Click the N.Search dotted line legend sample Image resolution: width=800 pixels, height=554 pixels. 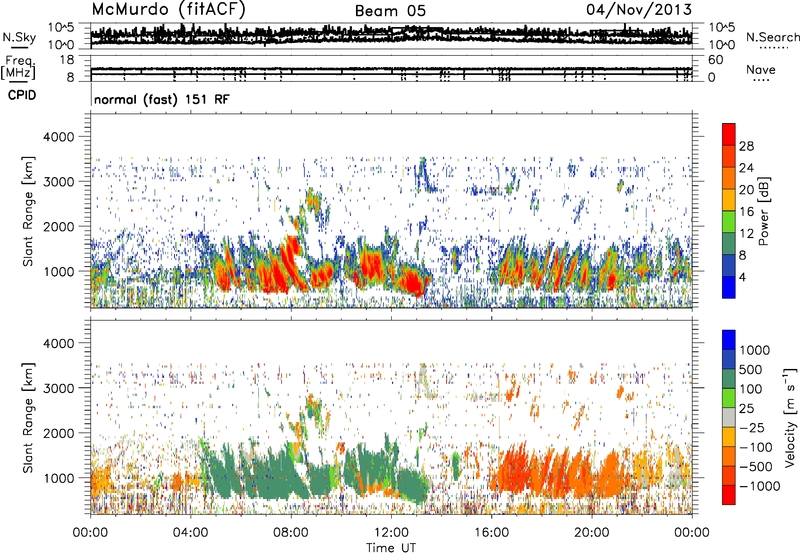(x=774, y=48)
